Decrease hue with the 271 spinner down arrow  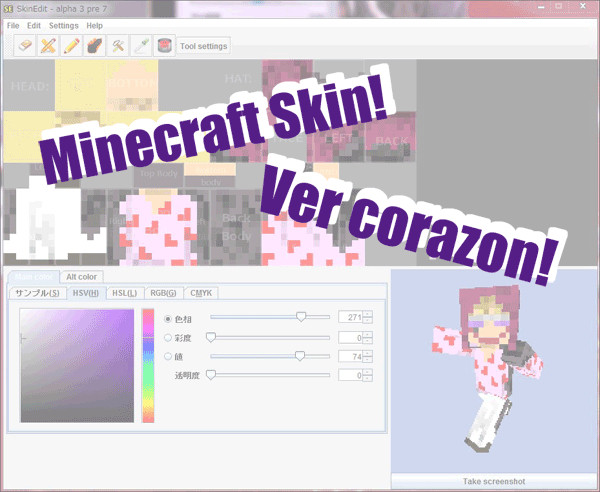click(367, 320)
